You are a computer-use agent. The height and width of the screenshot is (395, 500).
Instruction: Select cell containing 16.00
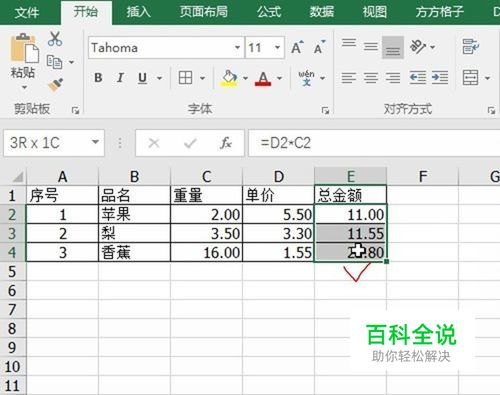pyautogui.click(x=206, y=252)
